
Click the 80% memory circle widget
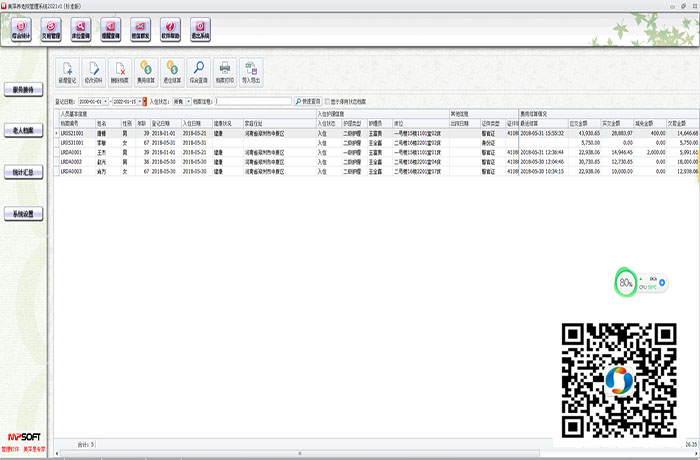pyautogui.click(x=625, y=282)
